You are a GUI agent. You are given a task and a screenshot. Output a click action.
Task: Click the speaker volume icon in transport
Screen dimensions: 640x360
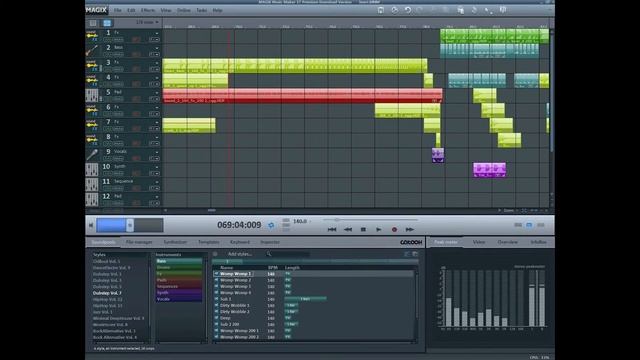pyautogui.click(x=91, y=225)
